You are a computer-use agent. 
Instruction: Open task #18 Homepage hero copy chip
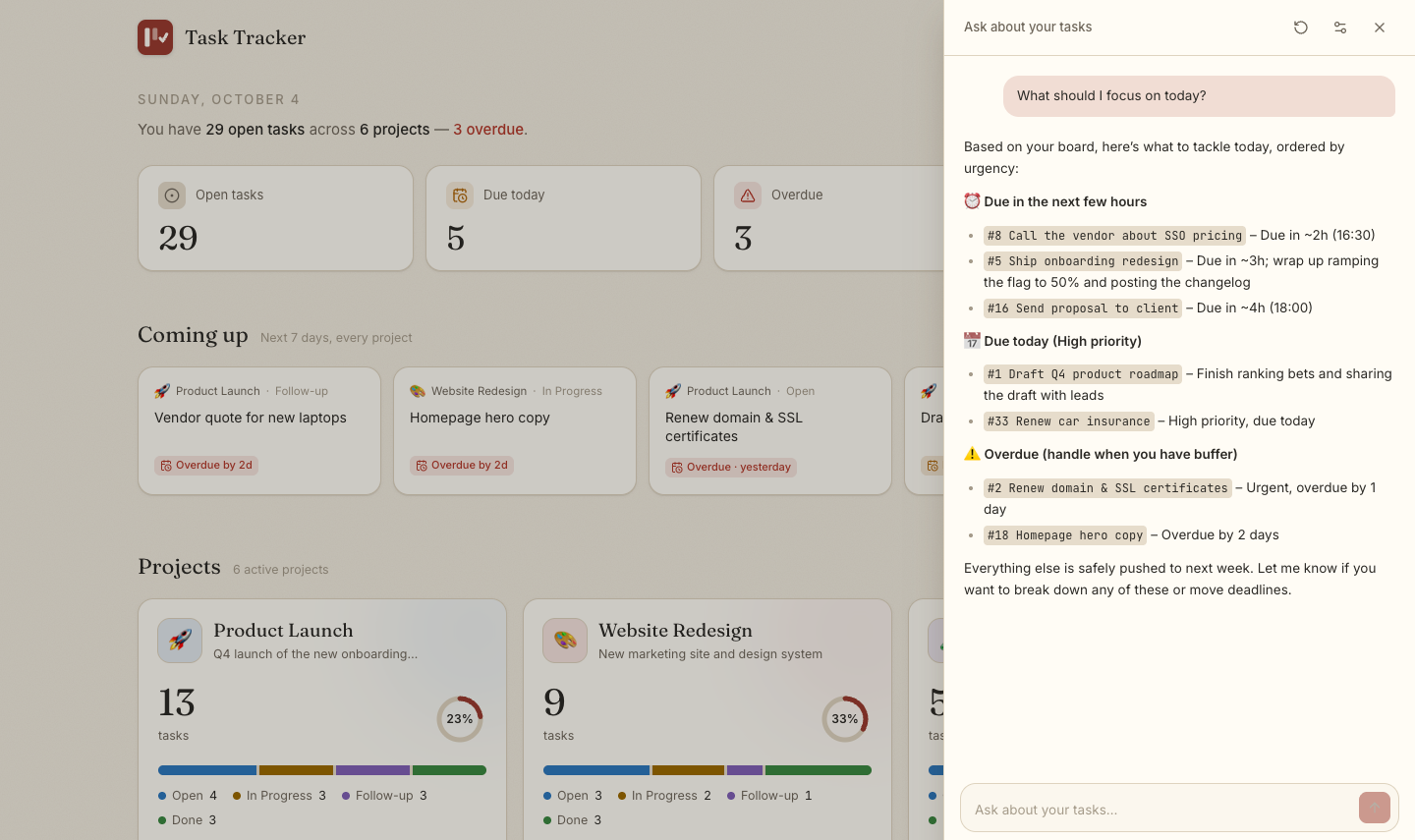(x=1065, y=535)
